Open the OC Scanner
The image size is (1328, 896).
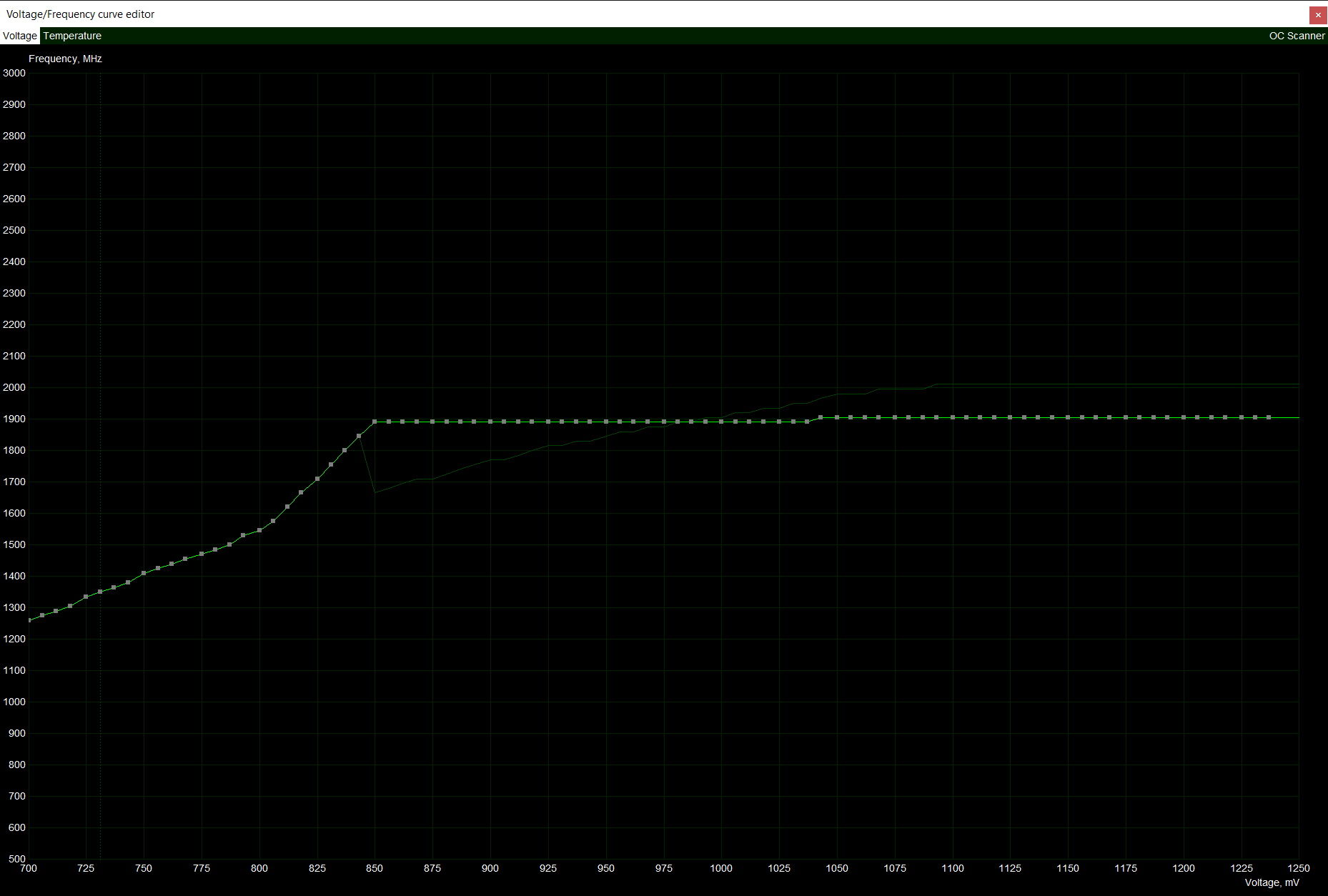click(x=1297, y=36)
